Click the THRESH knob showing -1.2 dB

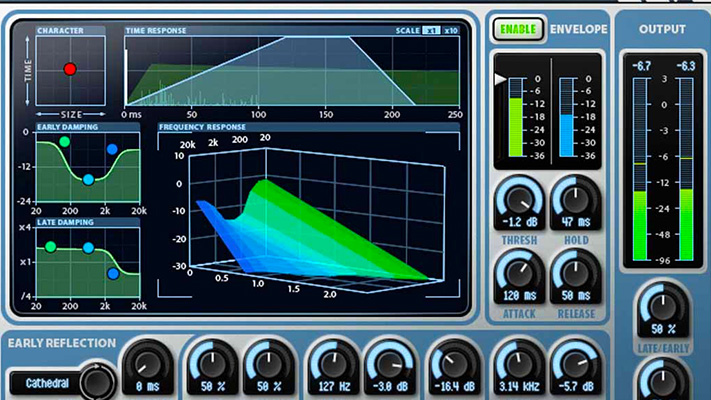pyautogui.click(x=517, y=198)
